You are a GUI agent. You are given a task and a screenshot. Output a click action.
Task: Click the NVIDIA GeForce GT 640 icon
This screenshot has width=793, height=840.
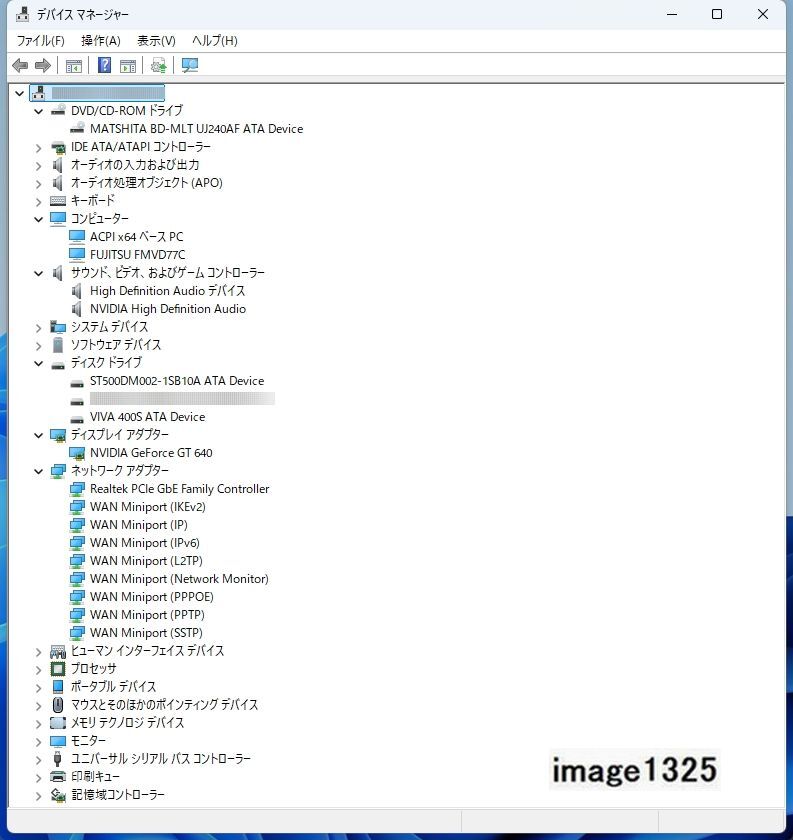[77, 453]
